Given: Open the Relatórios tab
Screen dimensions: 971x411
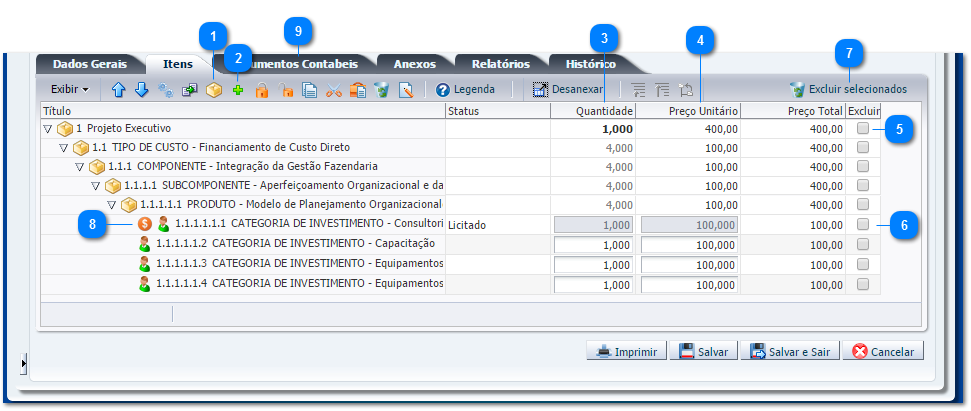Looking at the screenshot, I should [x=500, y=64].
